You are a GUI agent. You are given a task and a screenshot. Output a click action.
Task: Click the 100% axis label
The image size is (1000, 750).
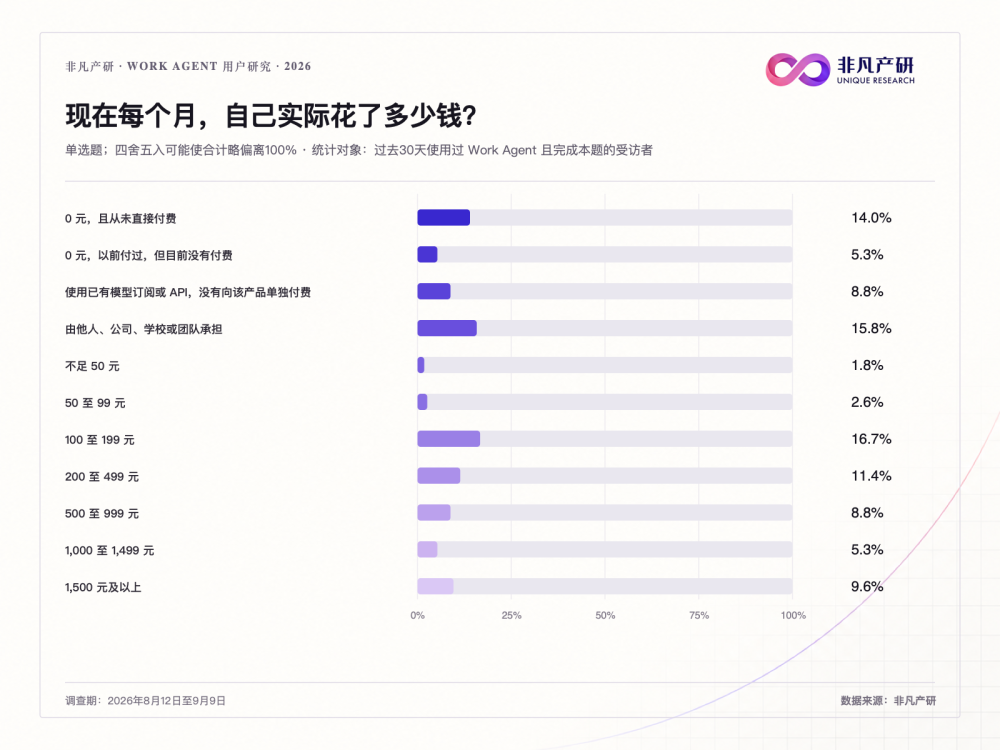point(793,615)
